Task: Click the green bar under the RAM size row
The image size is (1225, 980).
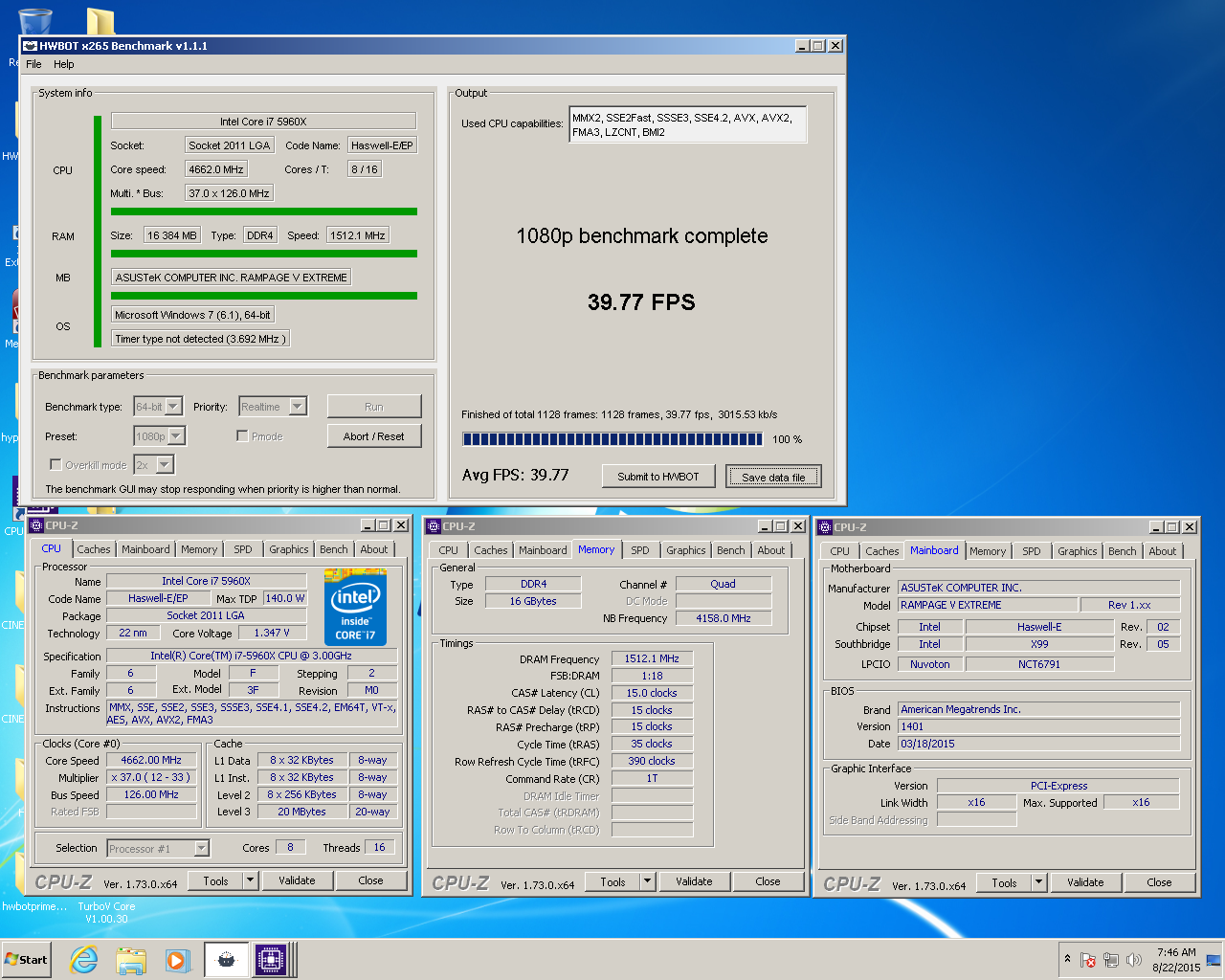Action: 264,254
